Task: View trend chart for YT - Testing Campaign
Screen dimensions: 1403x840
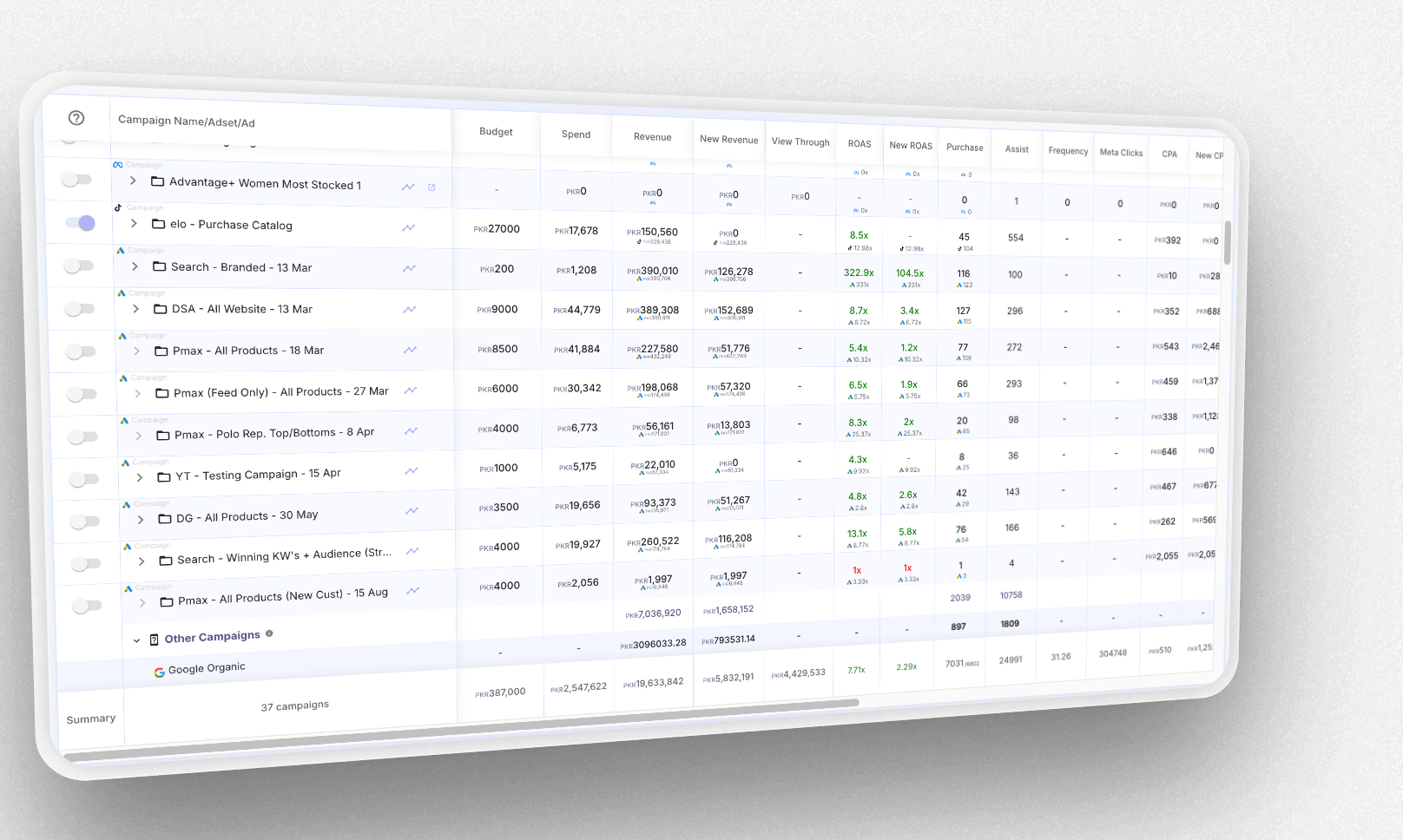Action: click(411, 470)
